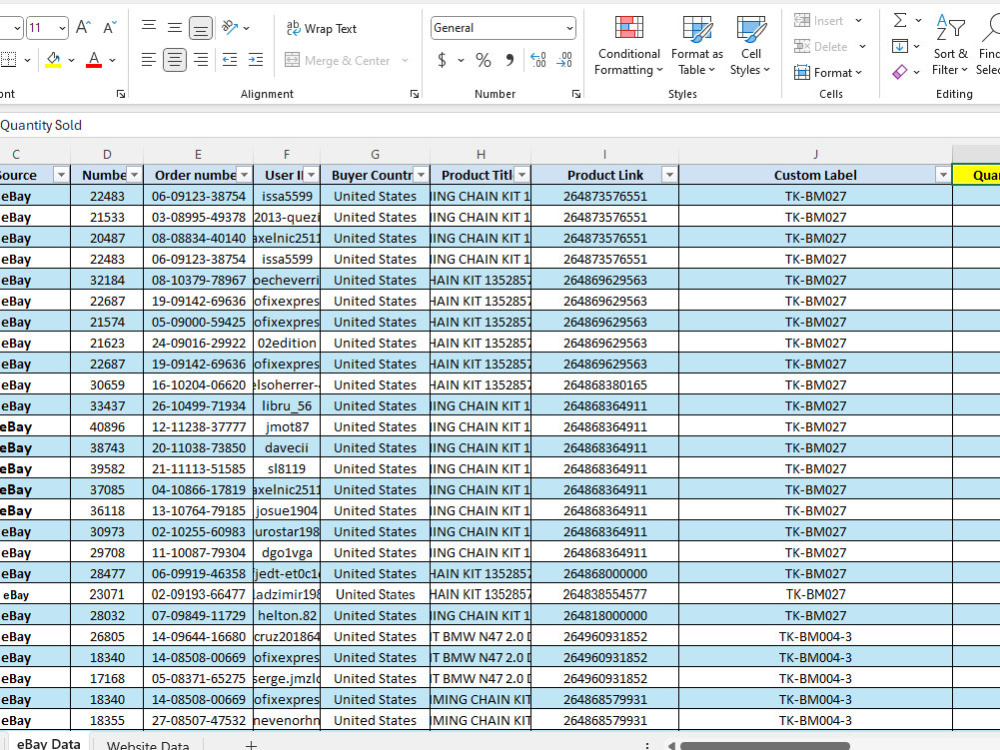Toggle center horizontal alignment
Image resolution: width=1000 pixels, height=750 pixels.
coord(174,60)
